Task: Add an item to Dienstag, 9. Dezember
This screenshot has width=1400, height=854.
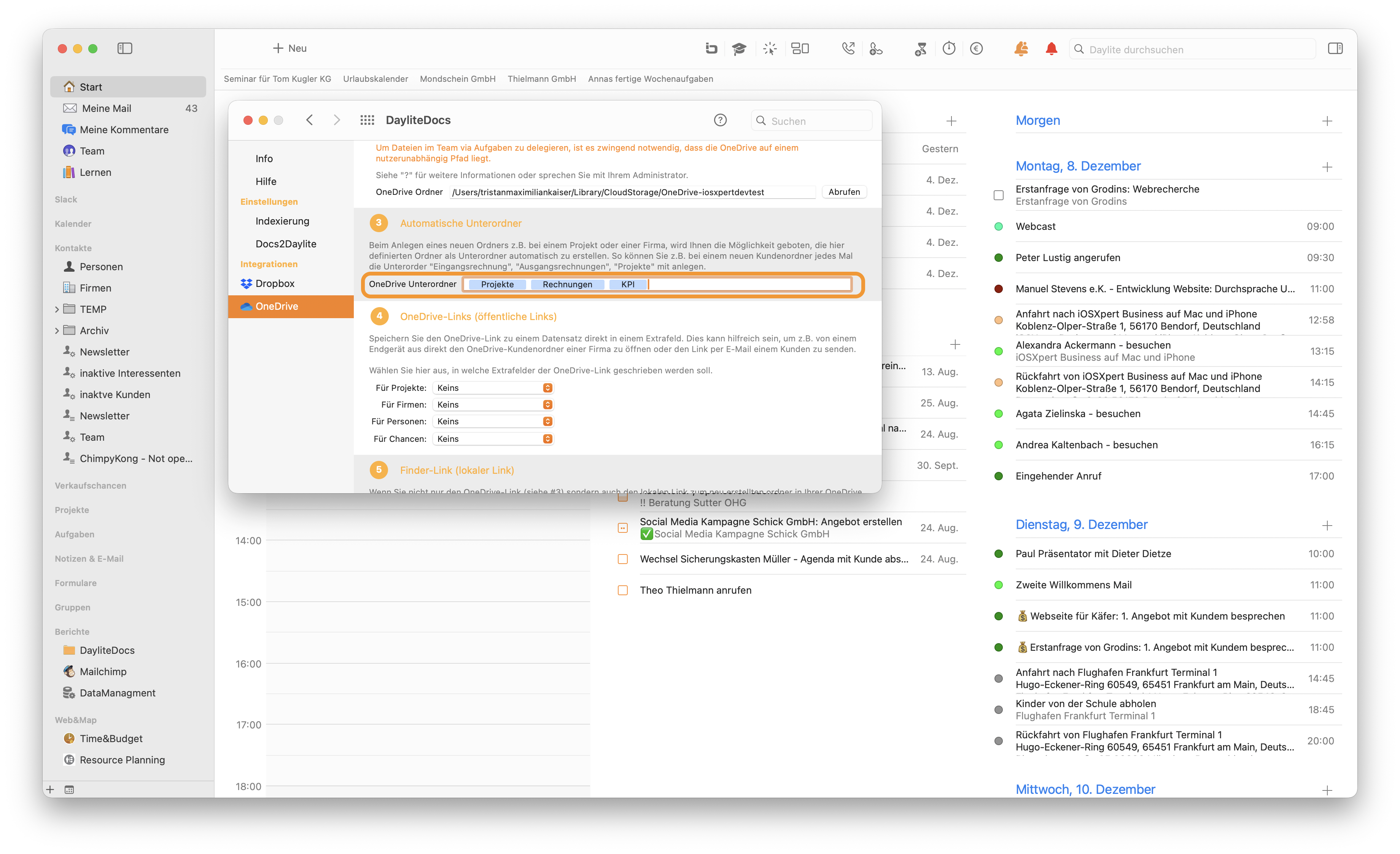Action: [x=1327, y=526]
